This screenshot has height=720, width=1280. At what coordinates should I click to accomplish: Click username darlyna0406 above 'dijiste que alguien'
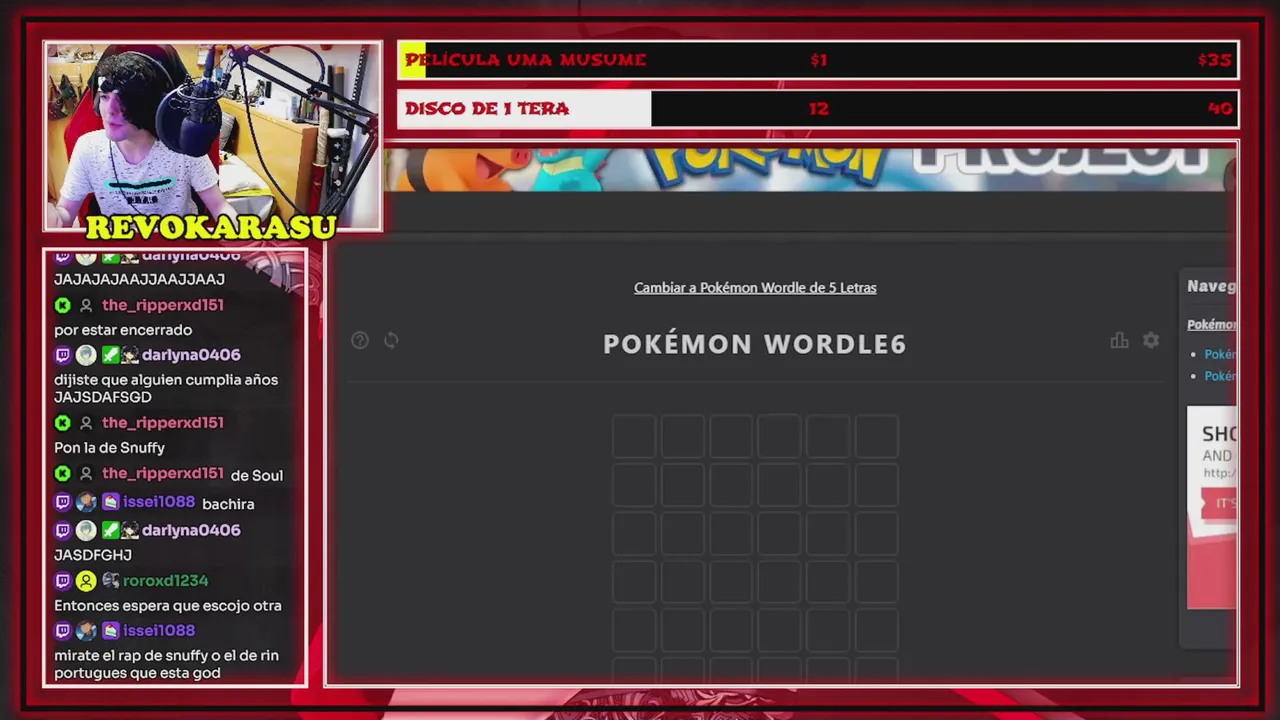[191, 355]
